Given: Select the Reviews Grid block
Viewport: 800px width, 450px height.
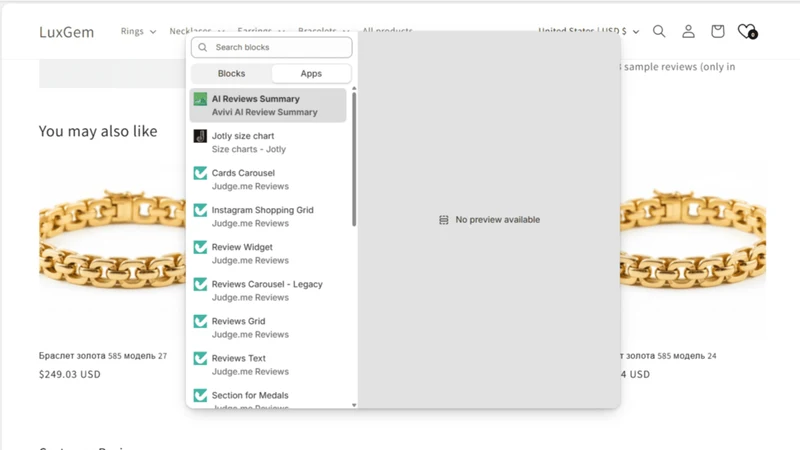Looking at the screenshot, I should [268, 328].
